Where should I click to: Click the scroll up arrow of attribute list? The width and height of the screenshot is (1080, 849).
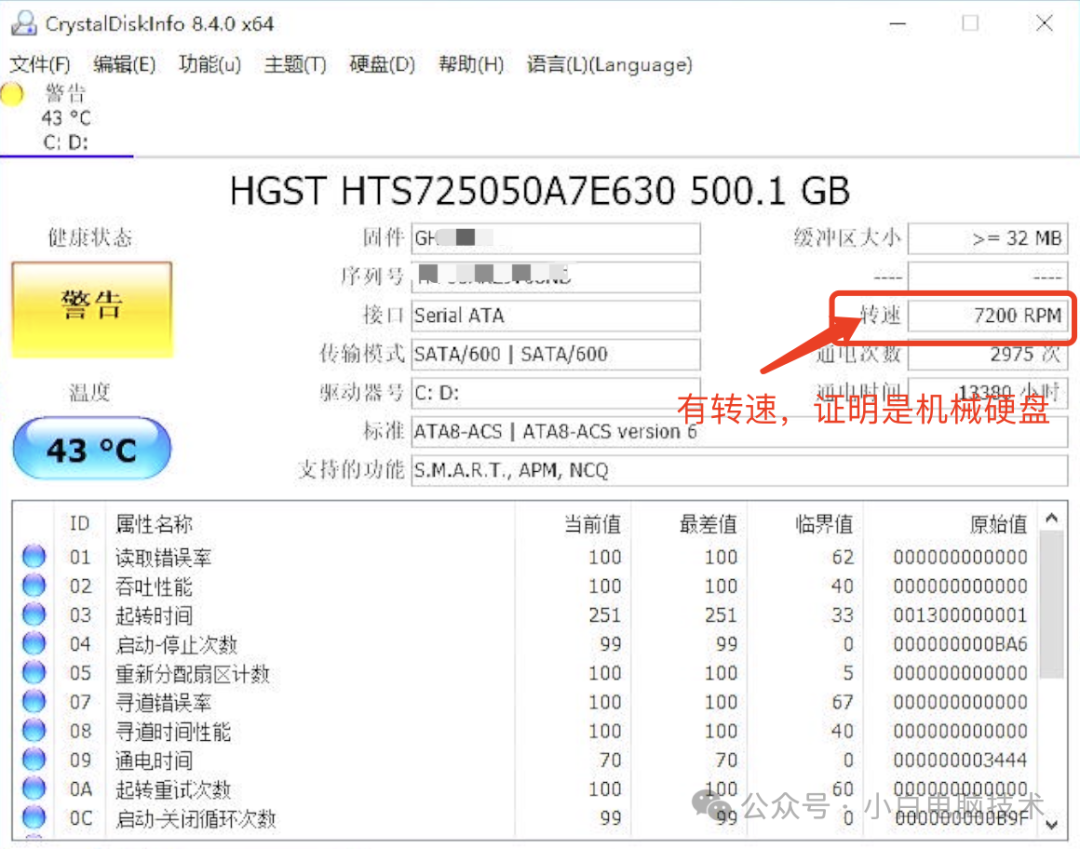1052,518
